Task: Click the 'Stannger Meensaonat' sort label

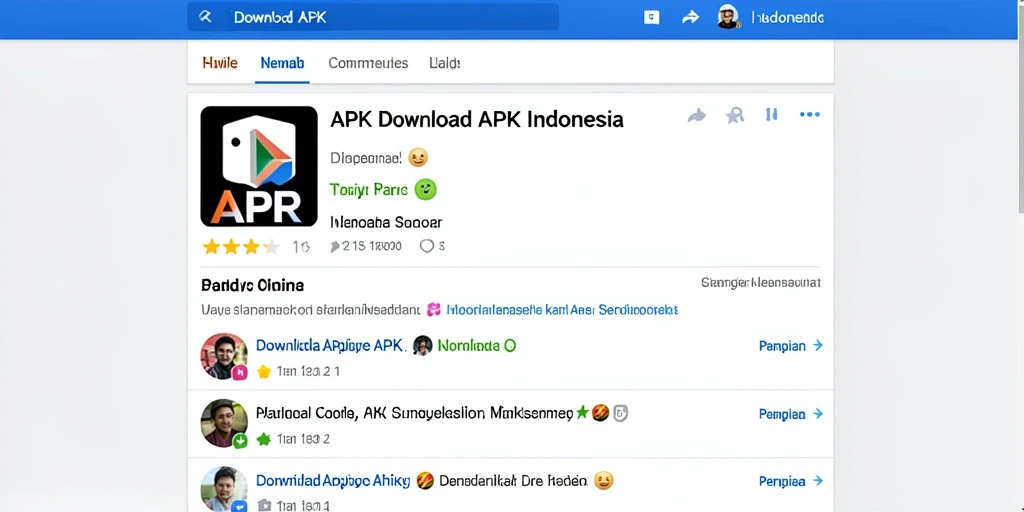Action: click(761, 283)
